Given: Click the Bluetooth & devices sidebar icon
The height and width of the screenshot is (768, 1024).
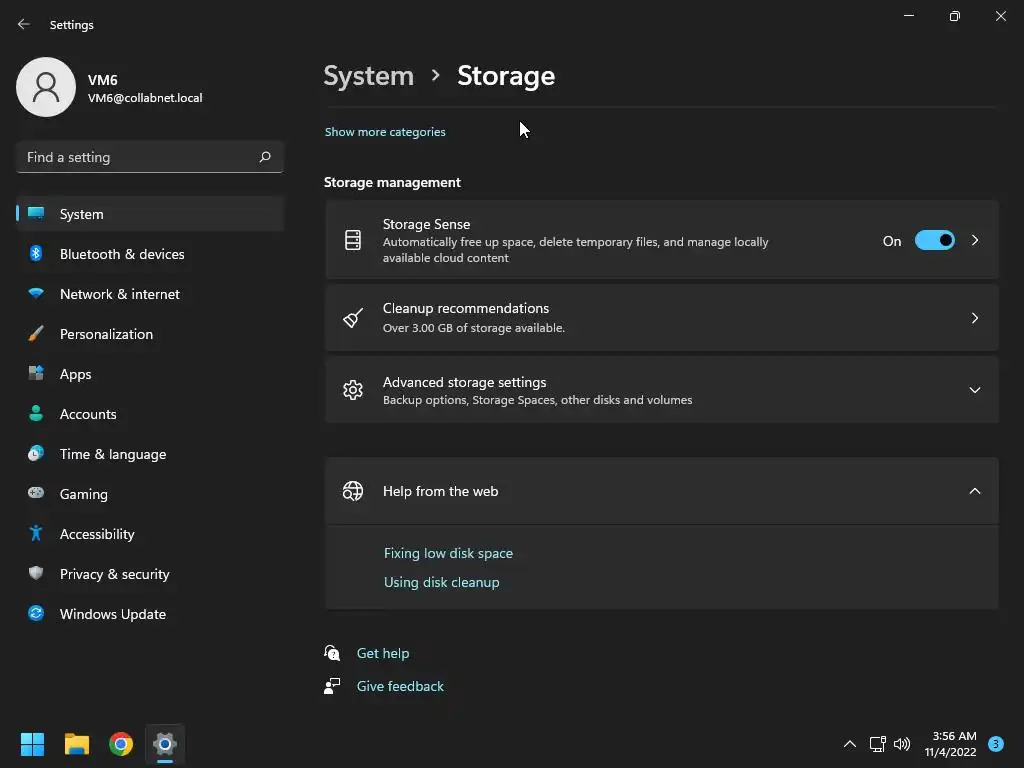Looking at the screenshot, I should (36, 254).
